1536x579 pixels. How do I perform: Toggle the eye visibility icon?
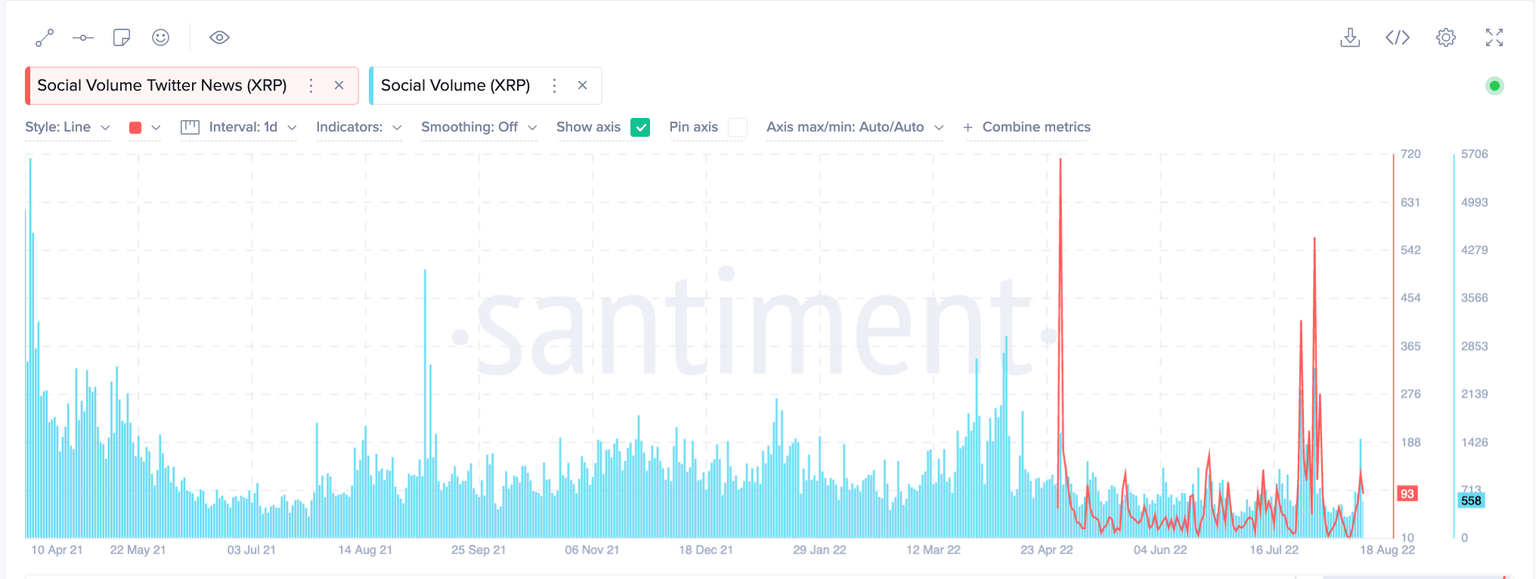point(219,38)
